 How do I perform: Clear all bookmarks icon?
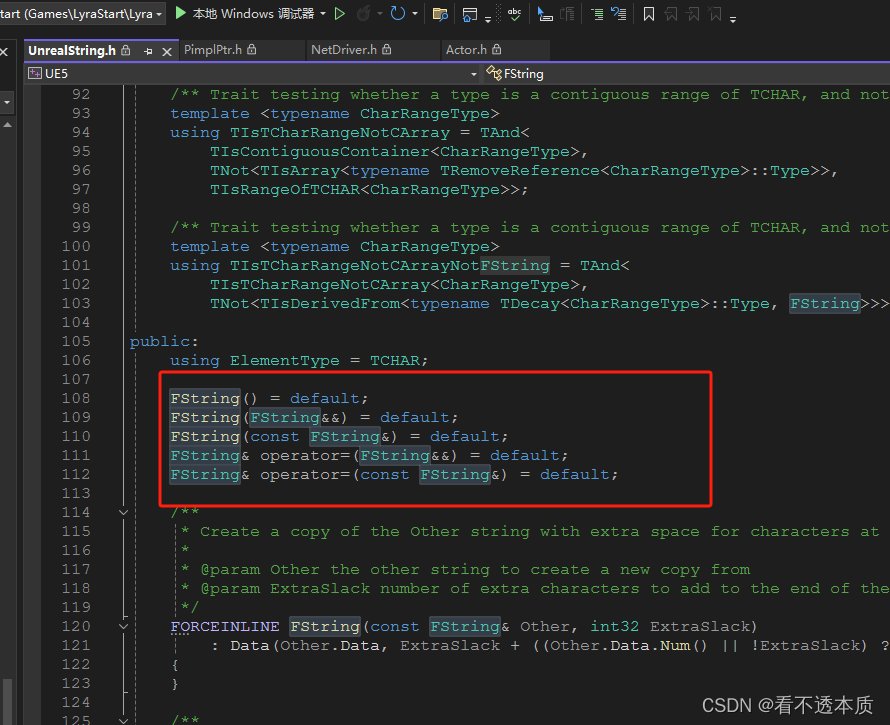[x=715, y=14]
